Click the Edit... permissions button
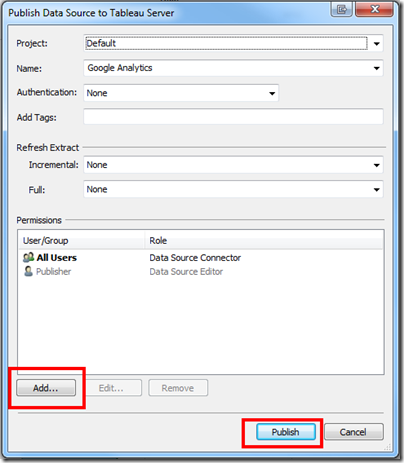Screen dimensions: 404x463 tap(111, 388)
